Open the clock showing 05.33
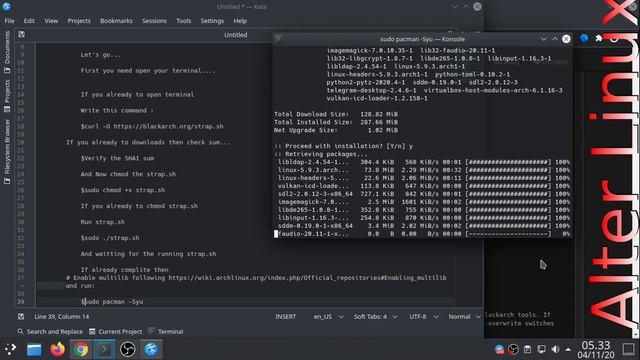The height and width of the screenshot is (360, 640). [x=596, y=345]
